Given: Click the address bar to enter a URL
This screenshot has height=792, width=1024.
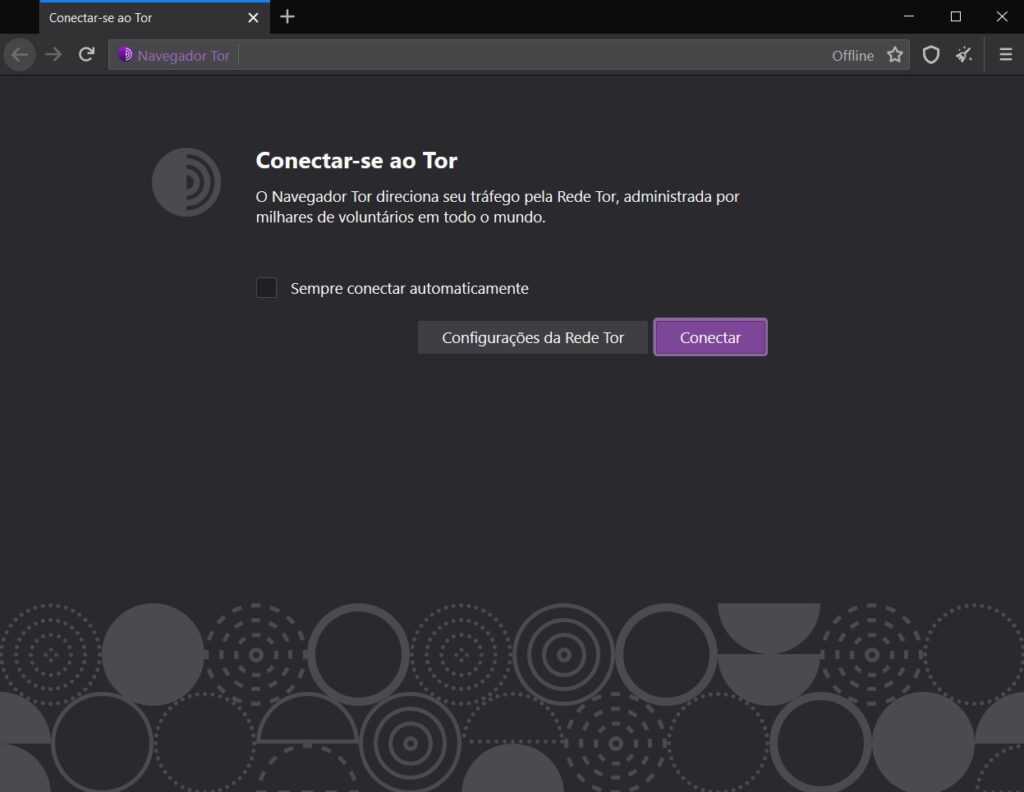Looking at the screenshot, I should point(500,55).
